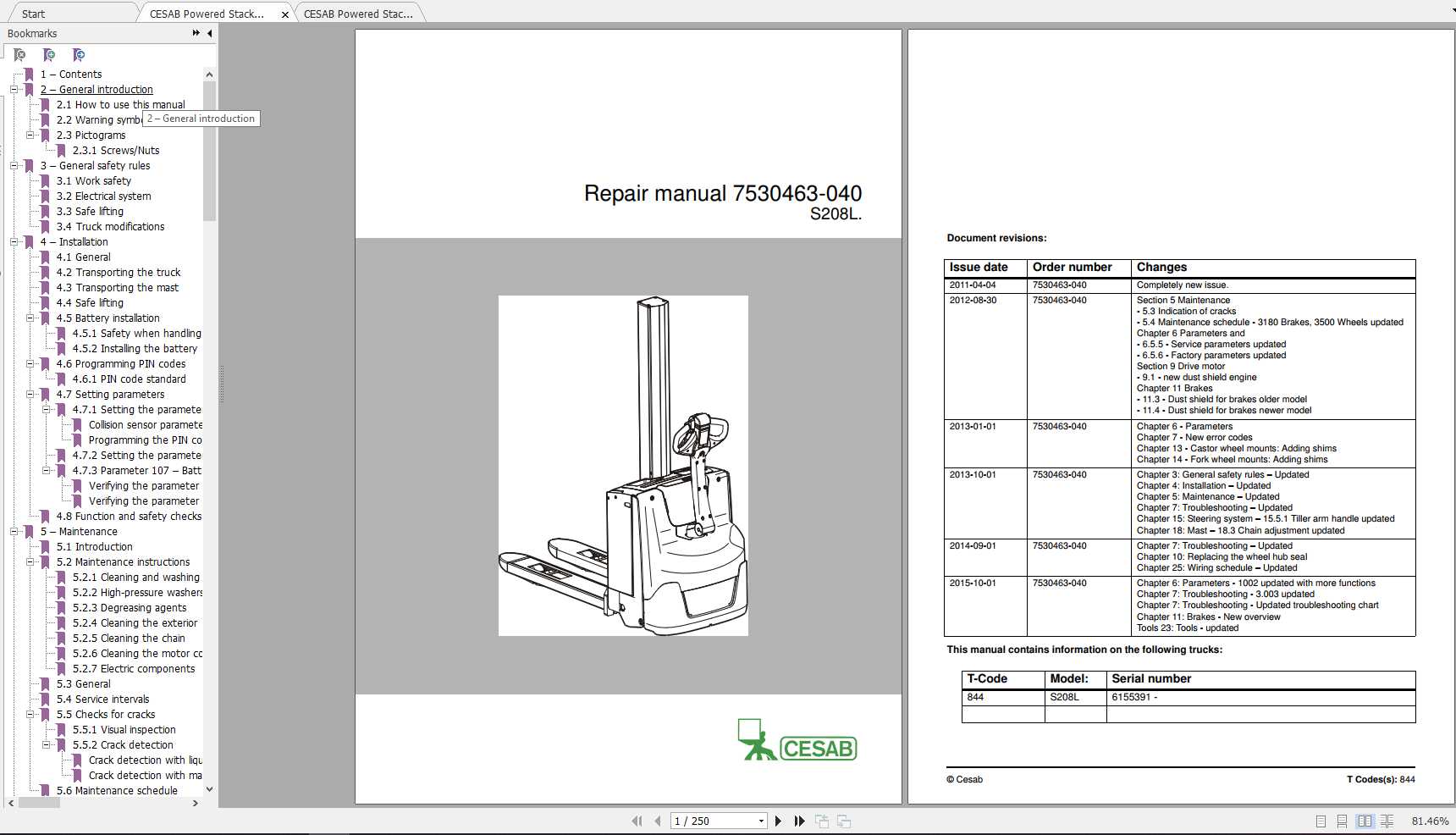Image resolution: width=1456 pixels, height=835 pixels.
Task: Open bookmark 4.2 Transporting the truck
Action: pos(119,273)
